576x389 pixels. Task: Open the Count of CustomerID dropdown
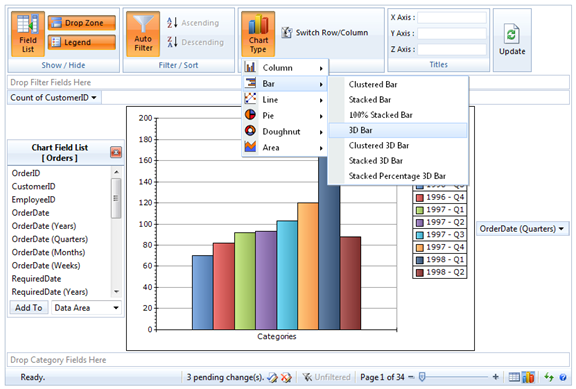click(x=54, y=98)
